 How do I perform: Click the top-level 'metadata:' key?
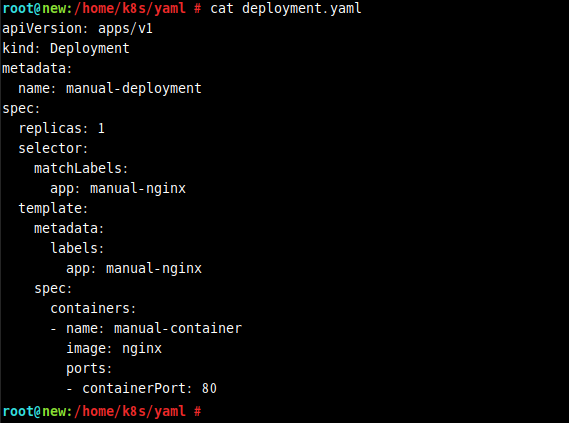point(37,68)
